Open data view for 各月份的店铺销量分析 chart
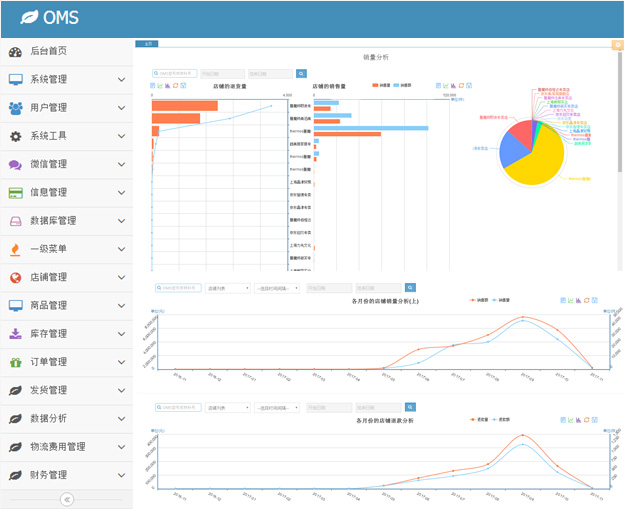 pyautogui.click(x=563, y=300)
